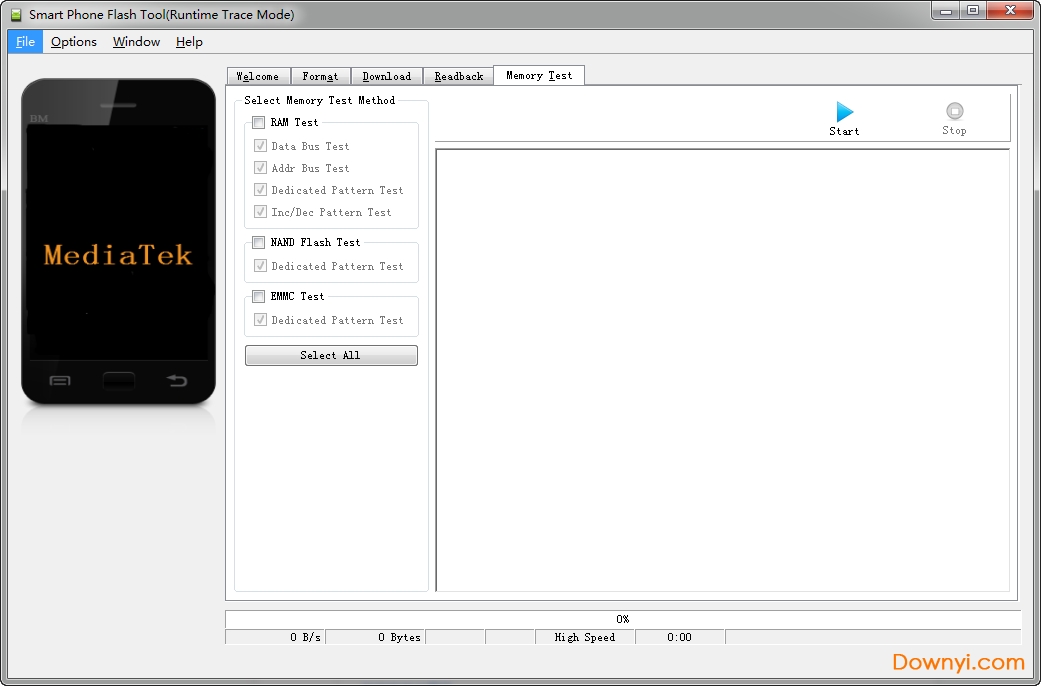Open the Help menu

pos(189,42)
